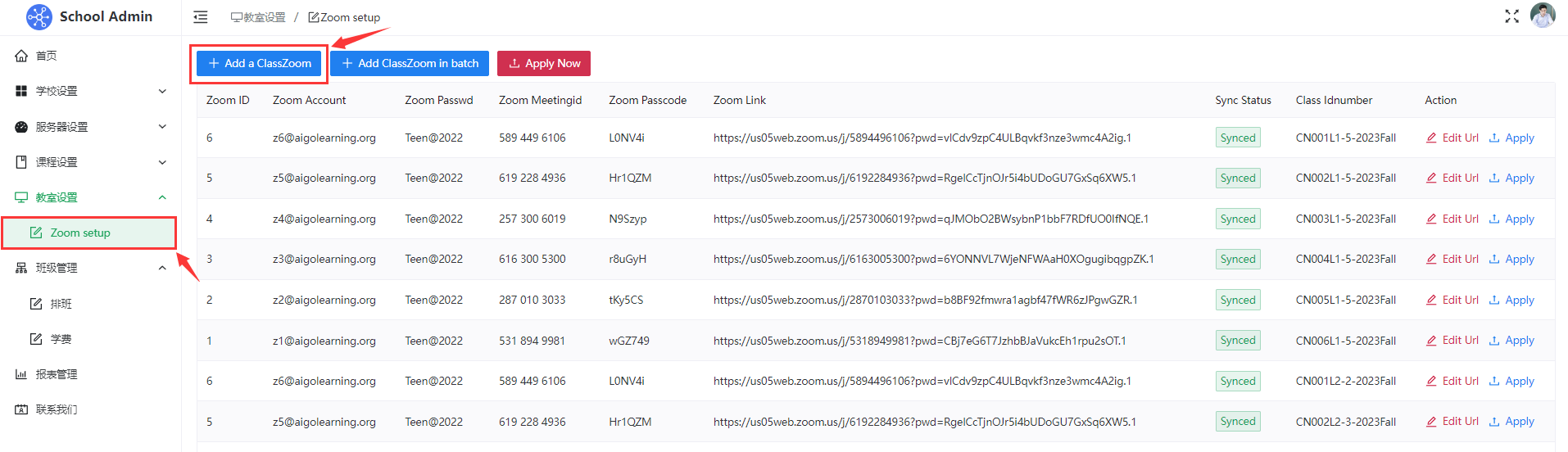
Task: Collapse the sidebar using the menu fold icon
Action: tap(201, 17)
